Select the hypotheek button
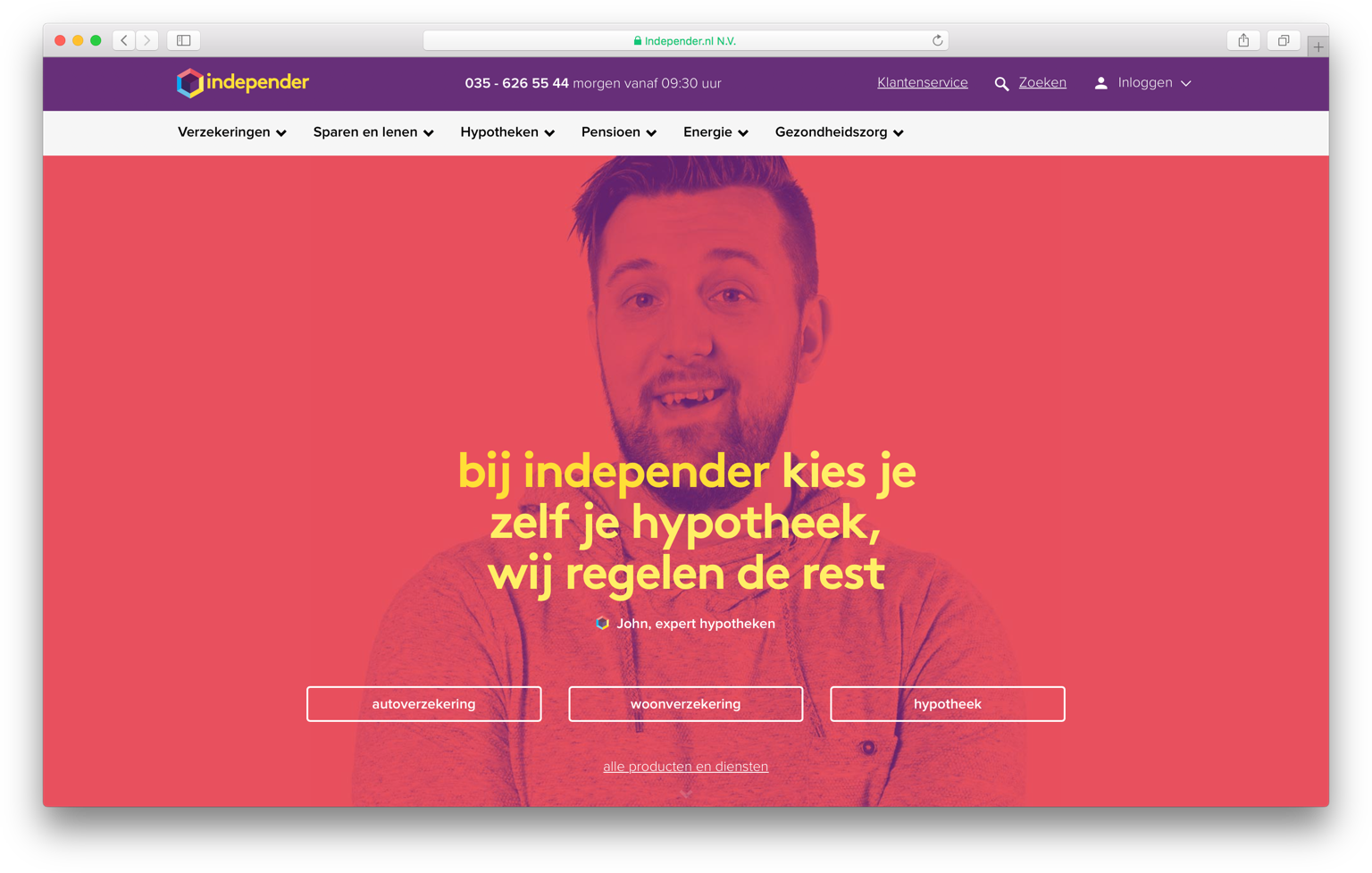The width and height of the screenshot is (1372, 873). click(948, 704)
